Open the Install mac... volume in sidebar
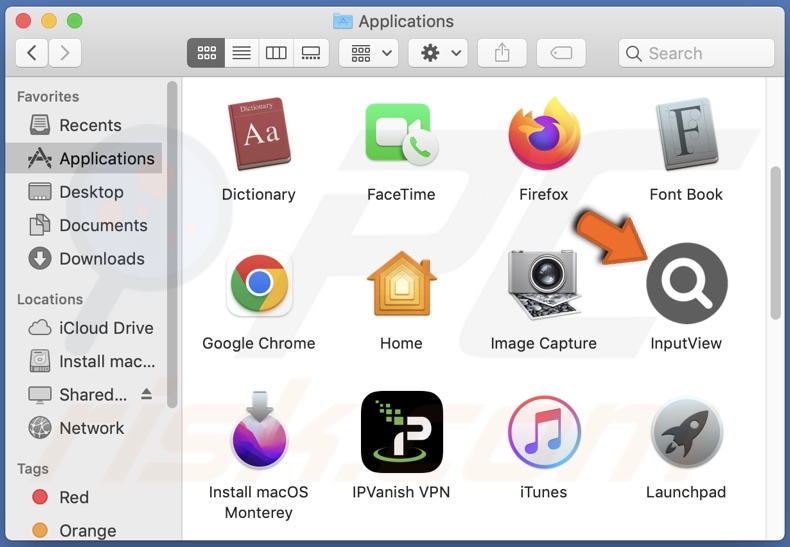790x547 pixels. 86,361
